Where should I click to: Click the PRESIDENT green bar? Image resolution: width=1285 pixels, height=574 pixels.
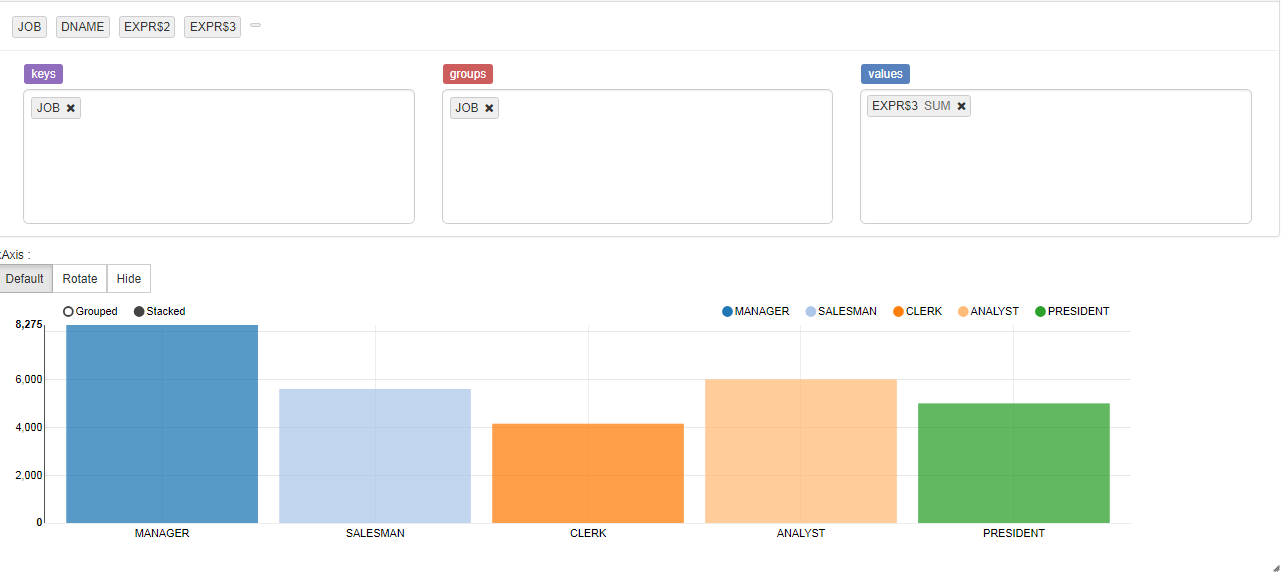pyautogui.click(x=1014, y=463)
